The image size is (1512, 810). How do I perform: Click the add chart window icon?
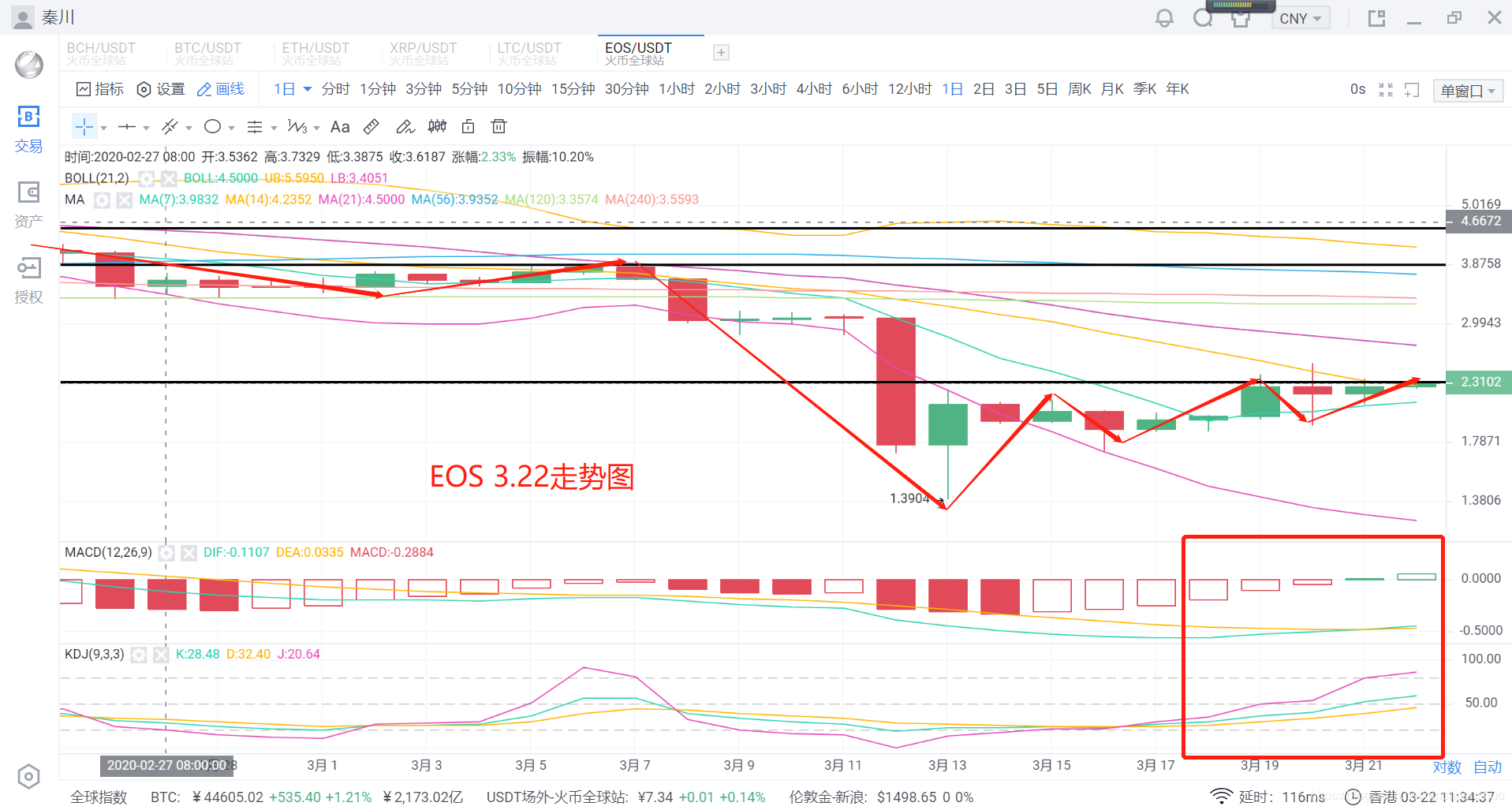click(x=1412, y=90)
